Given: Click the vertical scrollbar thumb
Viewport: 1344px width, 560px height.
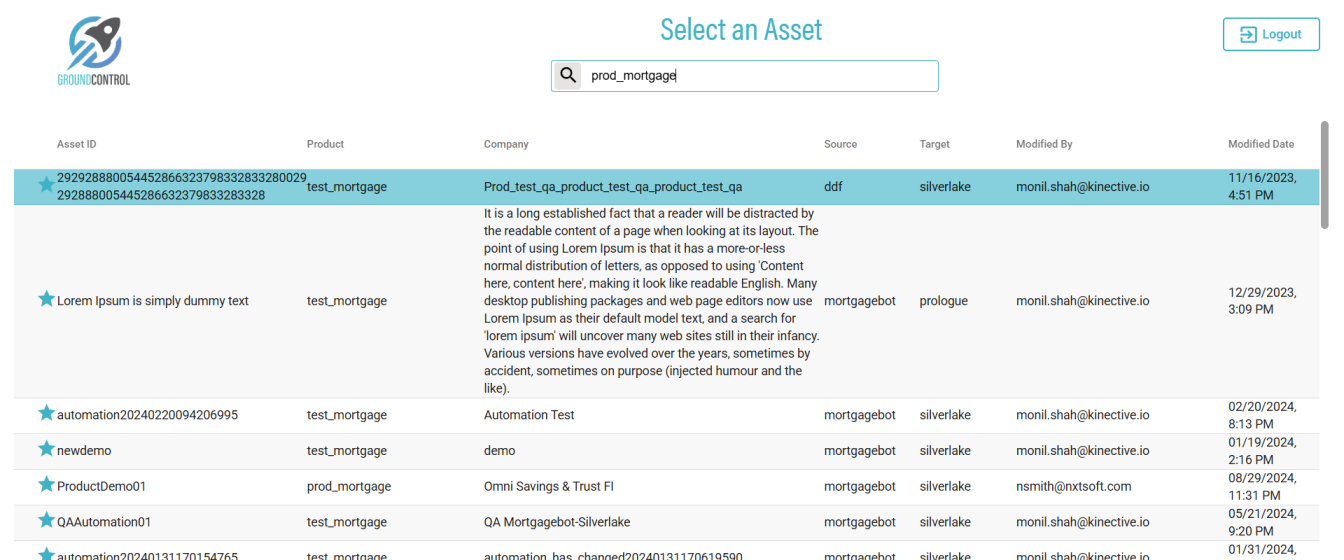Looking at the screenshot, I should coord(1325,175).
